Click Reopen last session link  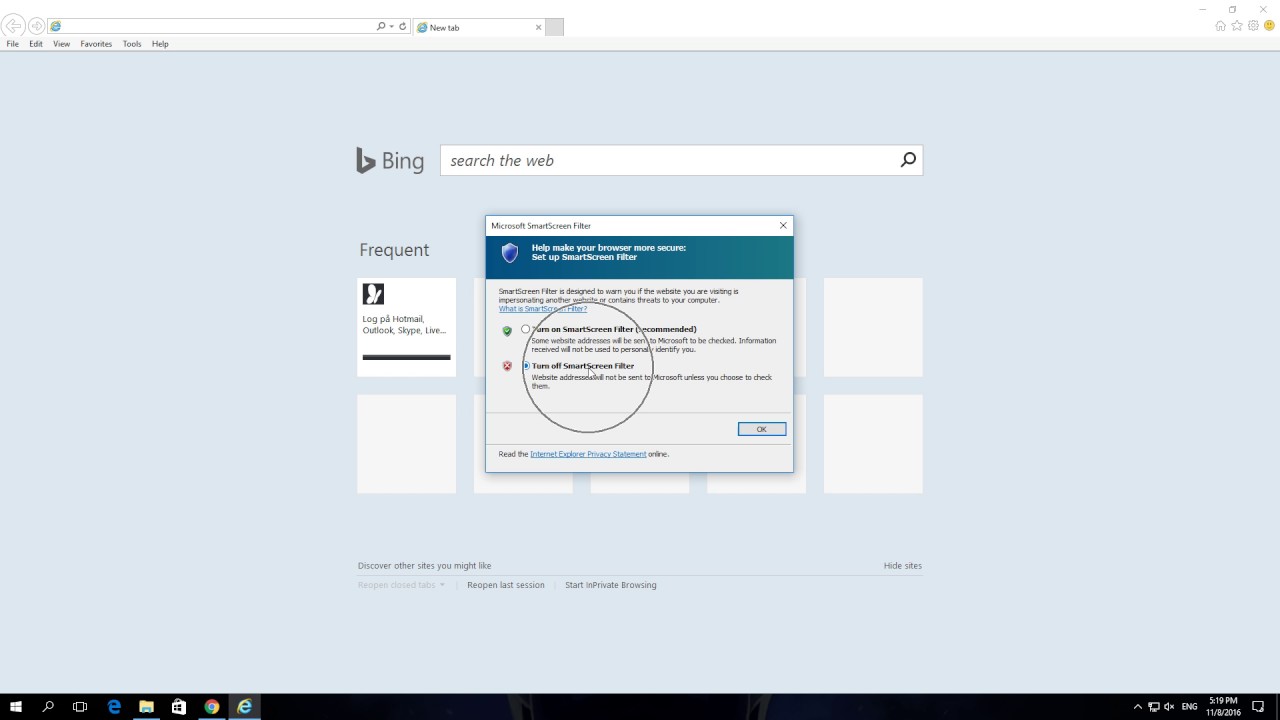coord(506,585)
